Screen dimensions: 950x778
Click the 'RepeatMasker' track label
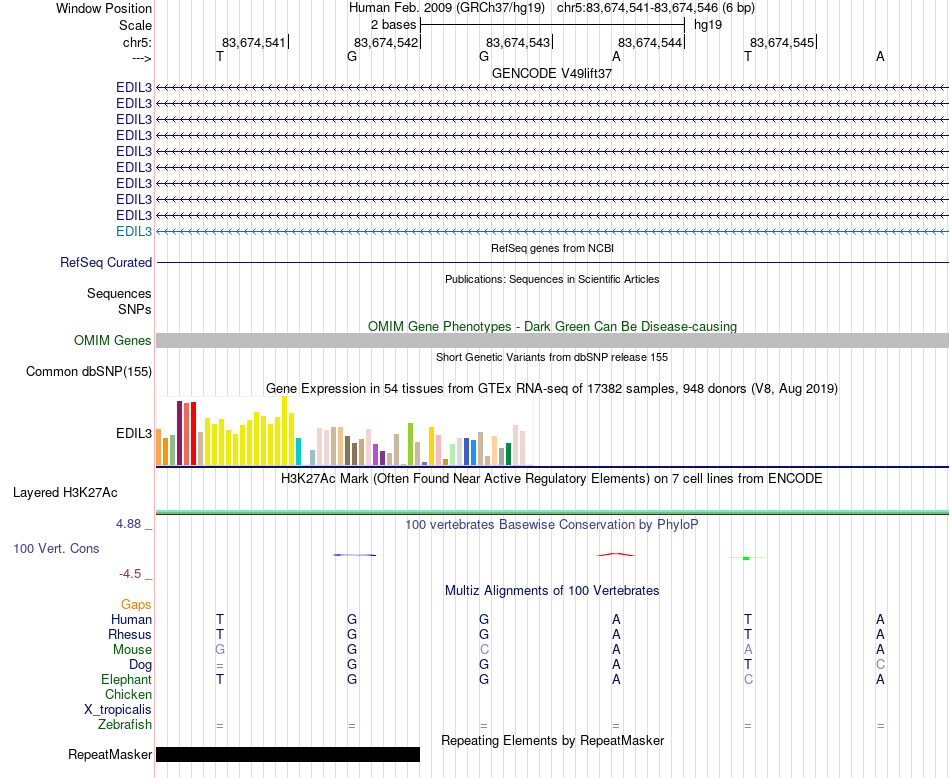[110, 754]
